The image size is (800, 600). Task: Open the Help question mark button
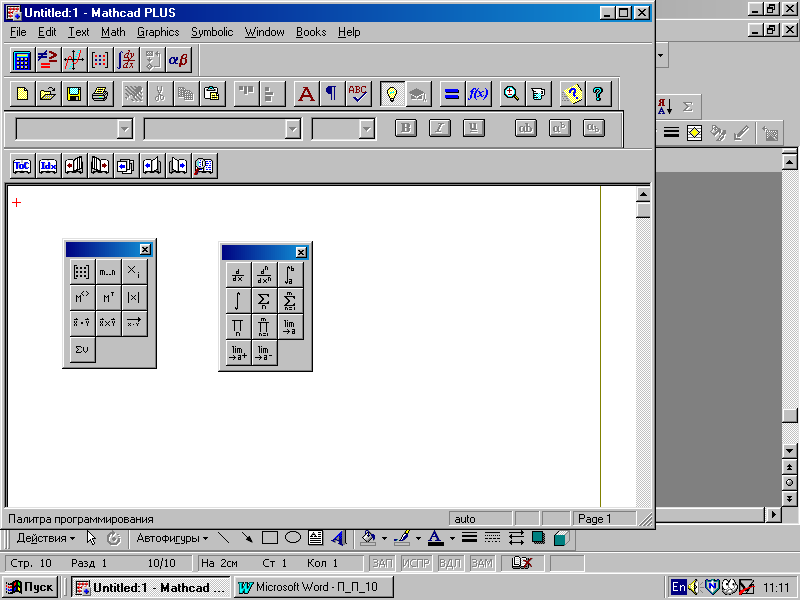pos(598,94)
